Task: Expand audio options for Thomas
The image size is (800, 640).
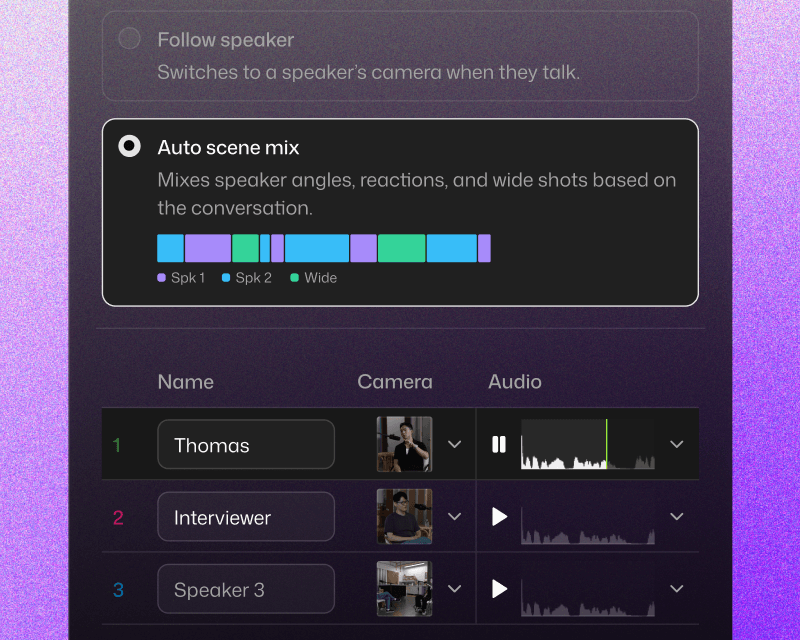Action: tap(677, 444)
